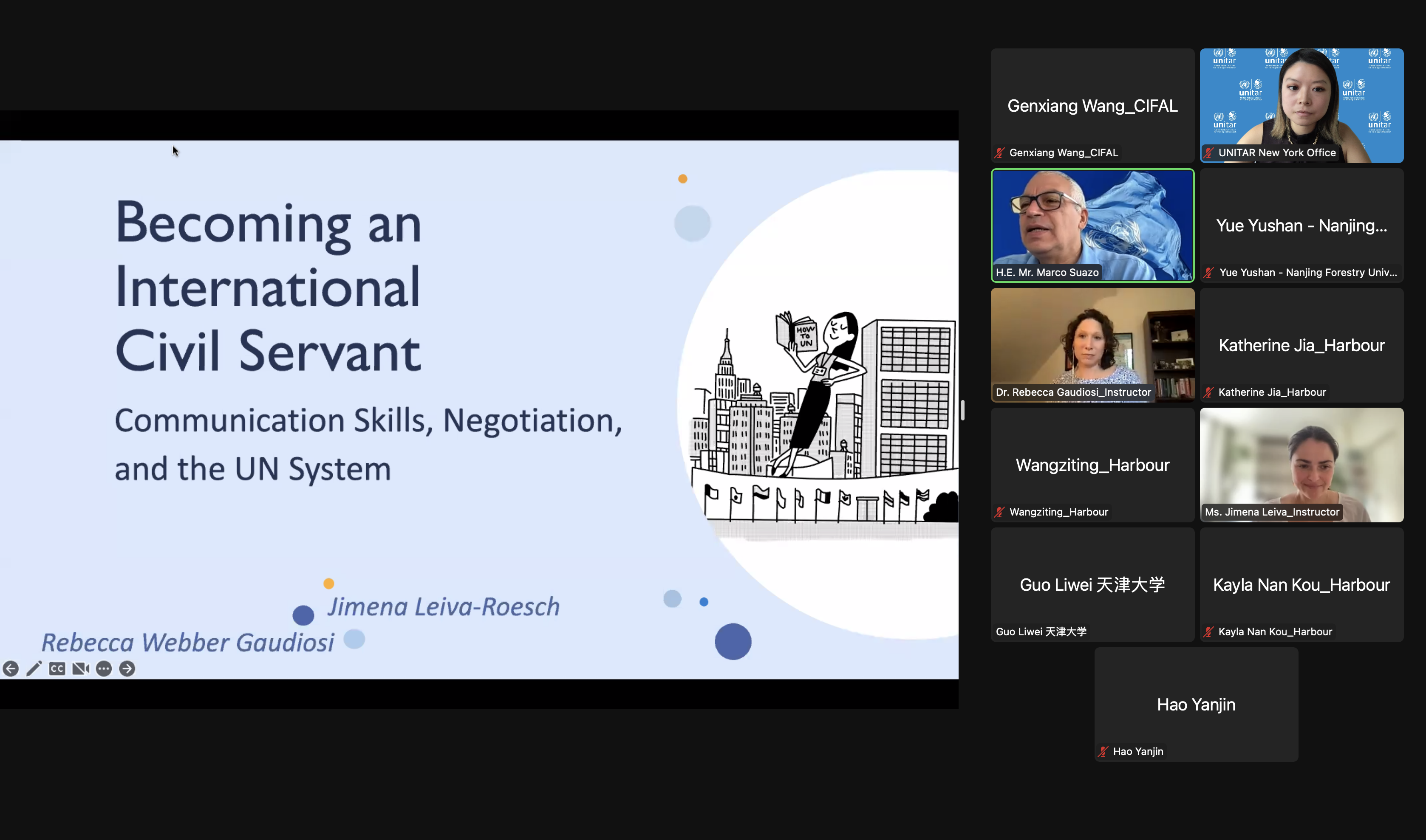Click the next slide arrow icon
This screenshot has width=1426, height=840.
point(127,668)
